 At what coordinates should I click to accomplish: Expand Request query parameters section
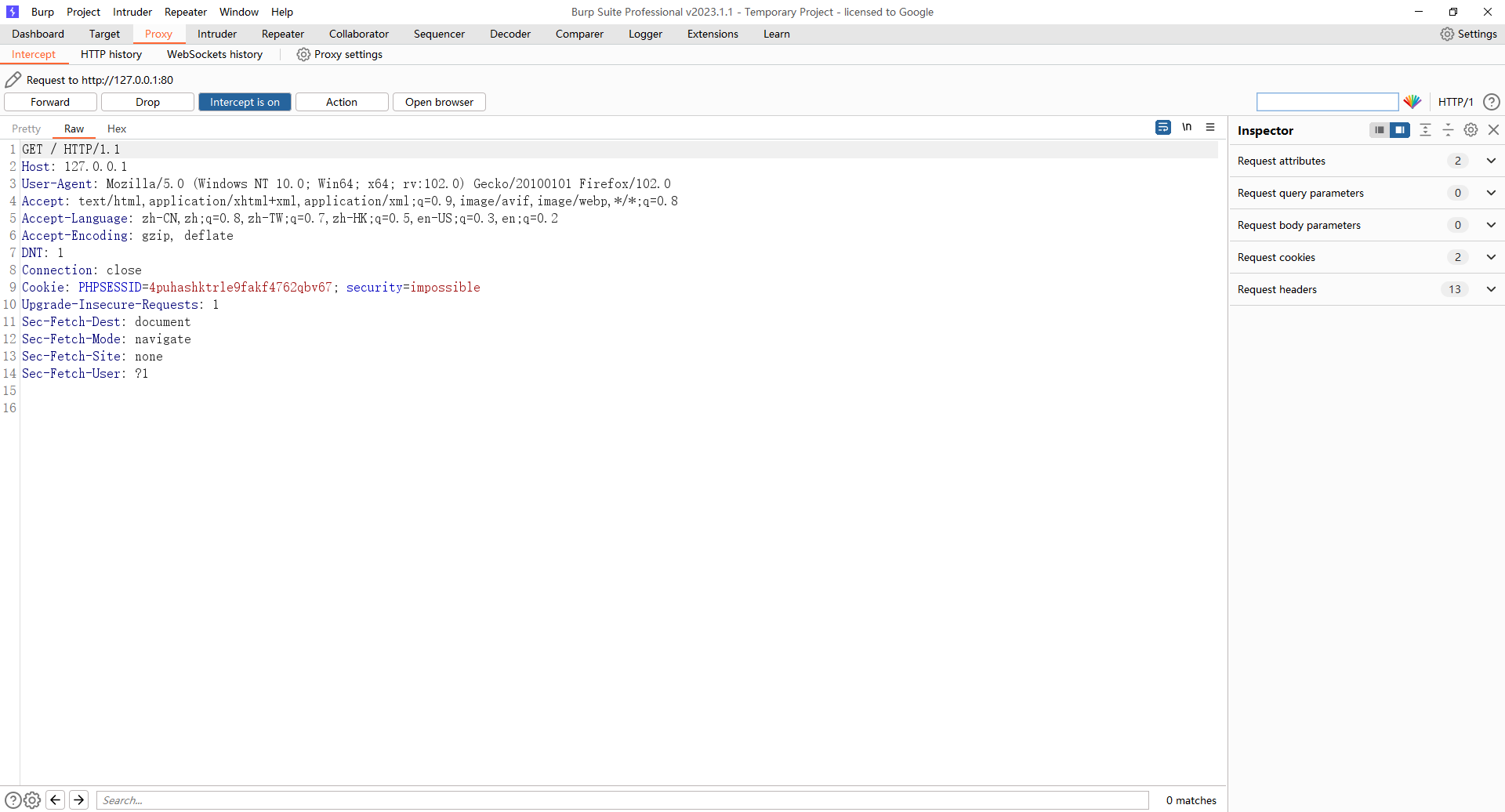point(1367,193)
